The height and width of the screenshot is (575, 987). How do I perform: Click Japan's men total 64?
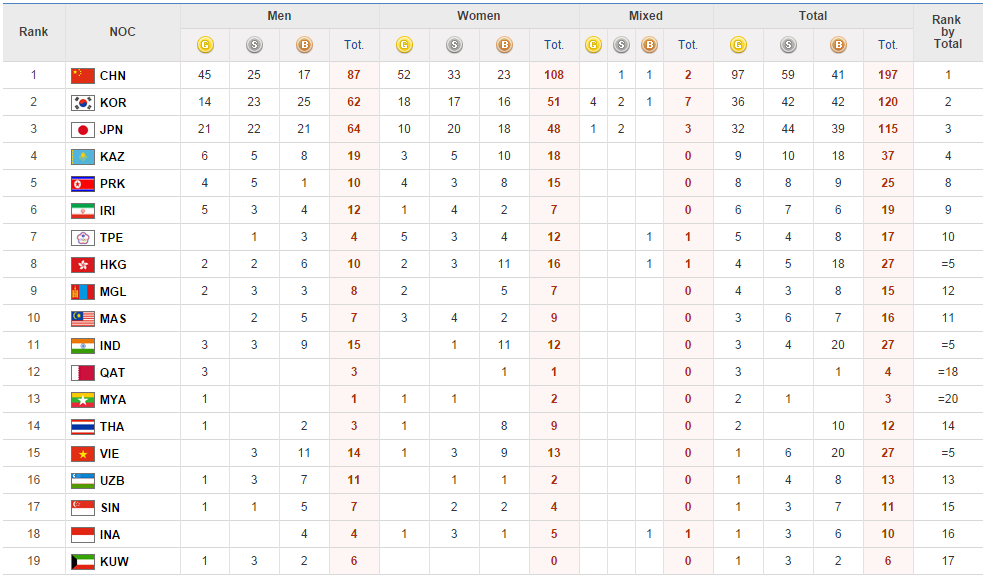pos(354,130)
